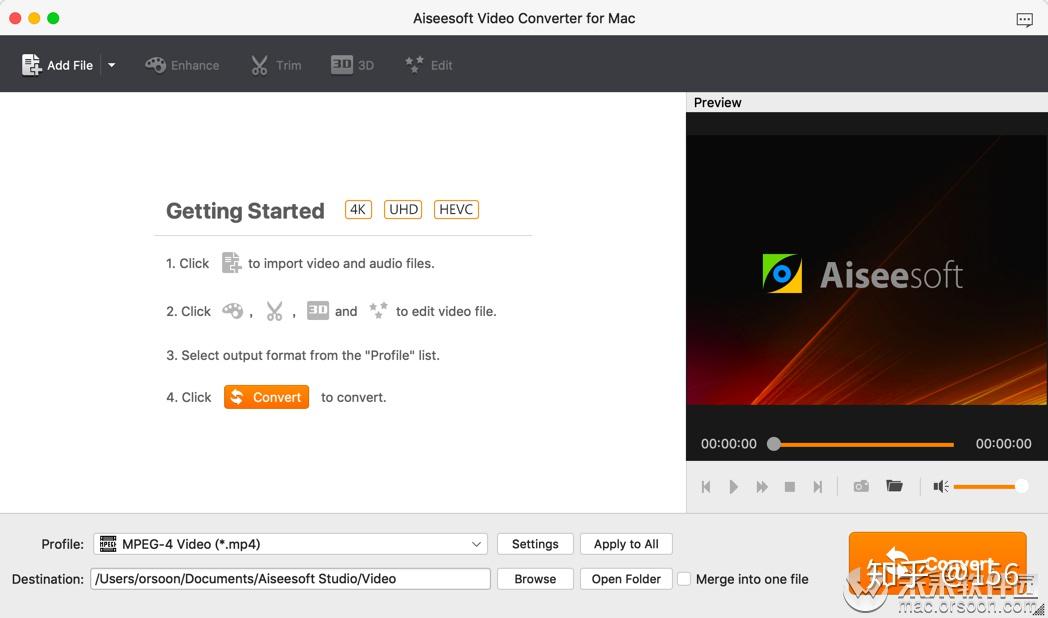Open the Add File dropdown arrow
This screenshot has width=1048, height=618.
click(x=111, y=63)
